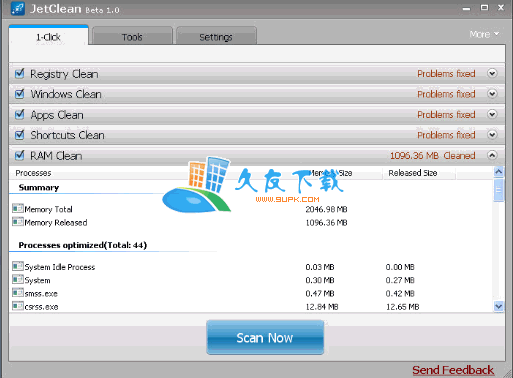Maximize the JetClean window
Image resolution: width=513 pixels, height=378 pixels.
coord(484,7)
